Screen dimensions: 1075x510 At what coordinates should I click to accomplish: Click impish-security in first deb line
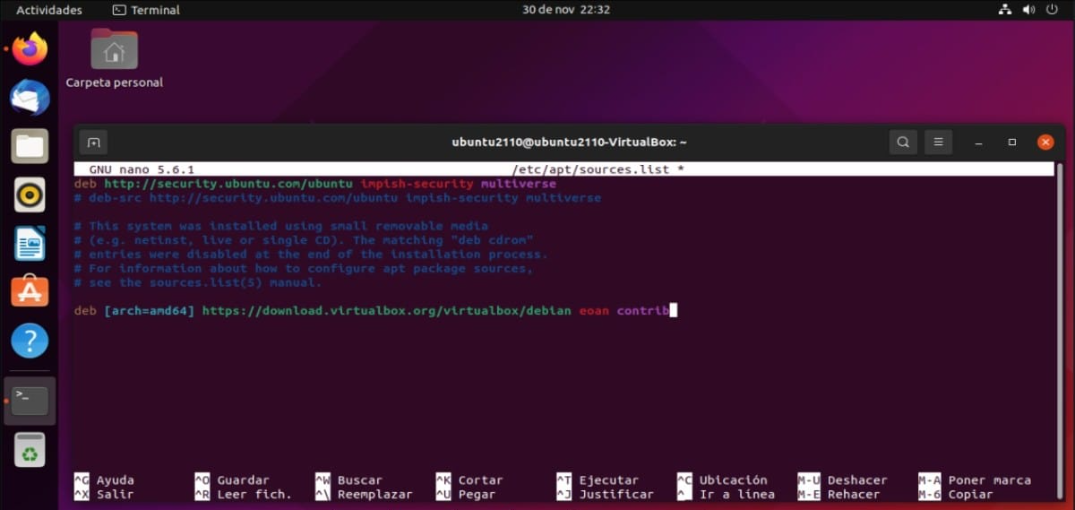(x=417, y=184)
